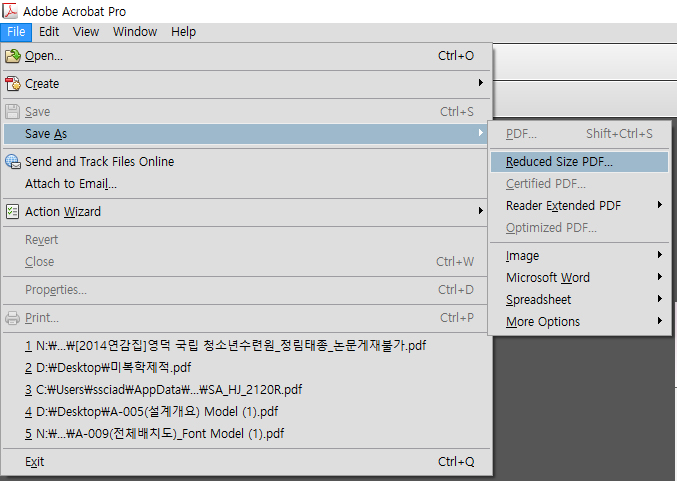
Task: Choose Open... from the File menu
Action: (x=248, y=56)
